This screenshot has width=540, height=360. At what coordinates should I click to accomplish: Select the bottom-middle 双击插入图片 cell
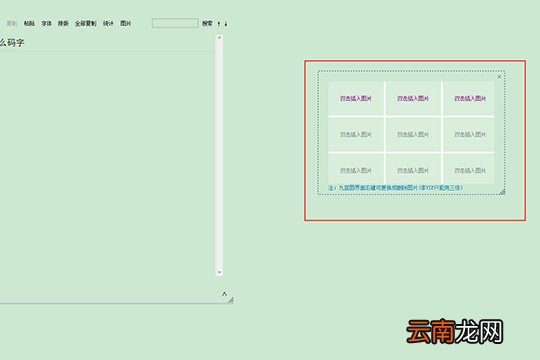(413, 169)
